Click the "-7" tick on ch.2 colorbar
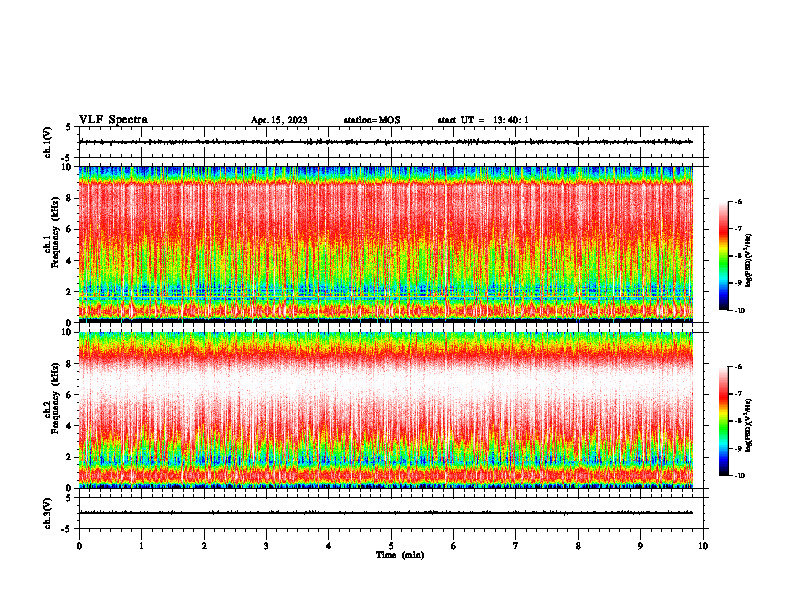The image size is (792, 612). 738,394
